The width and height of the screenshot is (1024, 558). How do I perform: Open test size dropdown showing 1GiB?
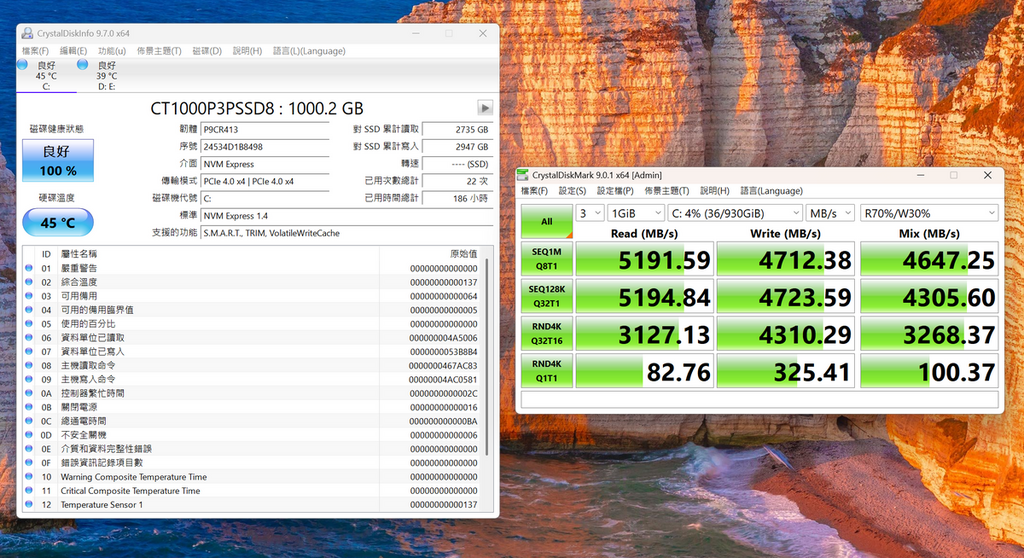pyautogui.click(x=636, y=213)
